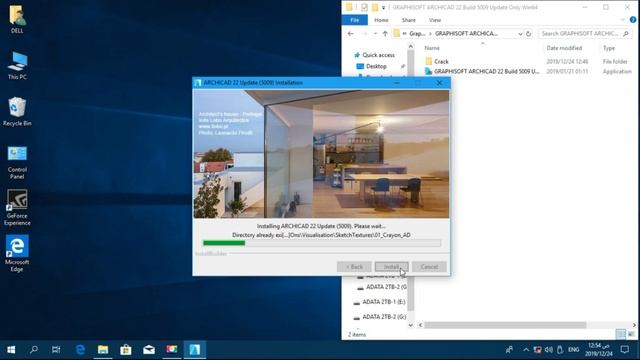Select the GeForce Experience desktop shortcut
Image resolution: width=640 pixels, height=360 pixels.
tap(17, 207)
